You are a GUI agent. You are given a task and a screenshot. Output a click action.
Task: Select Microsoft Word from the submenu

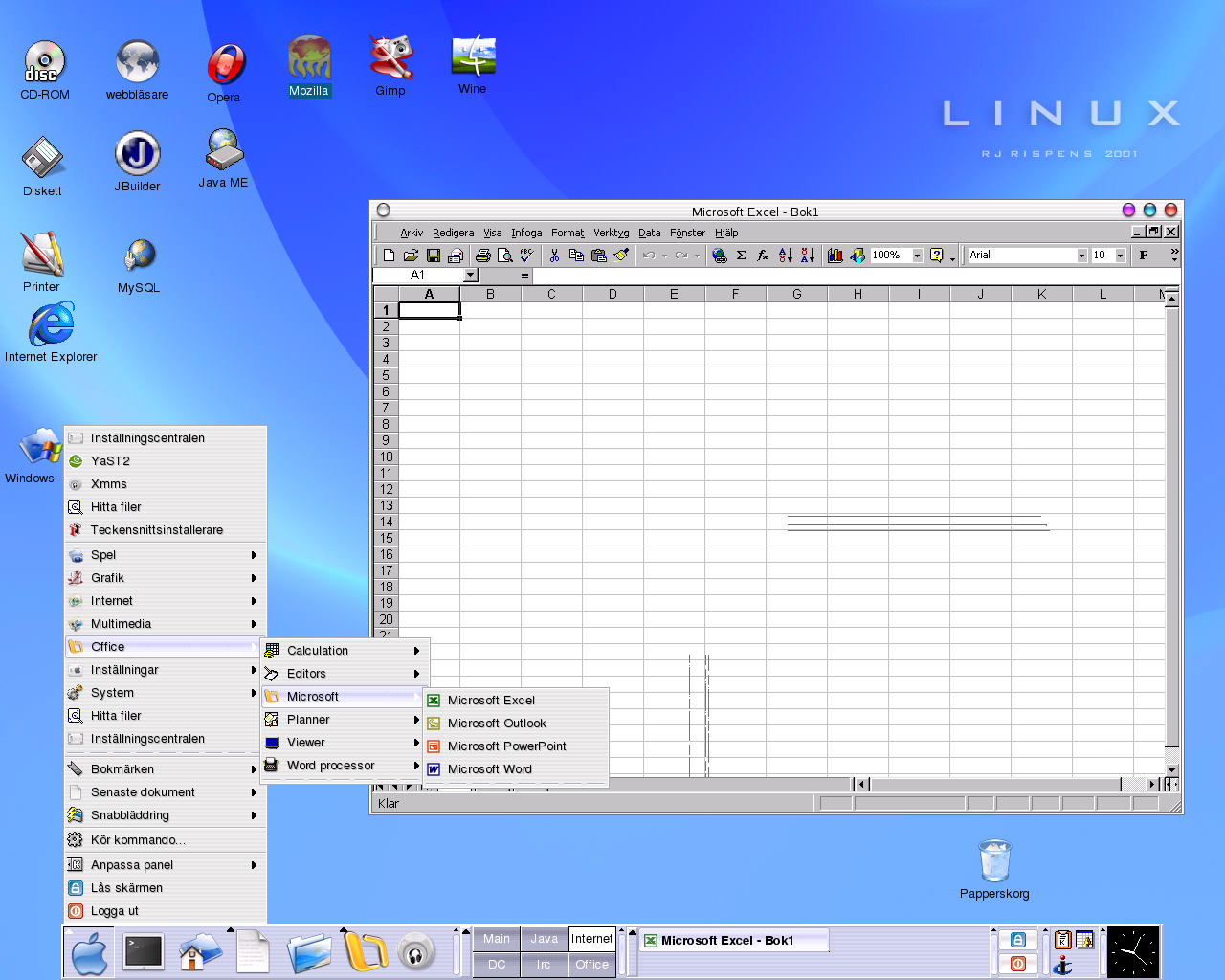(x=516, y=769)
